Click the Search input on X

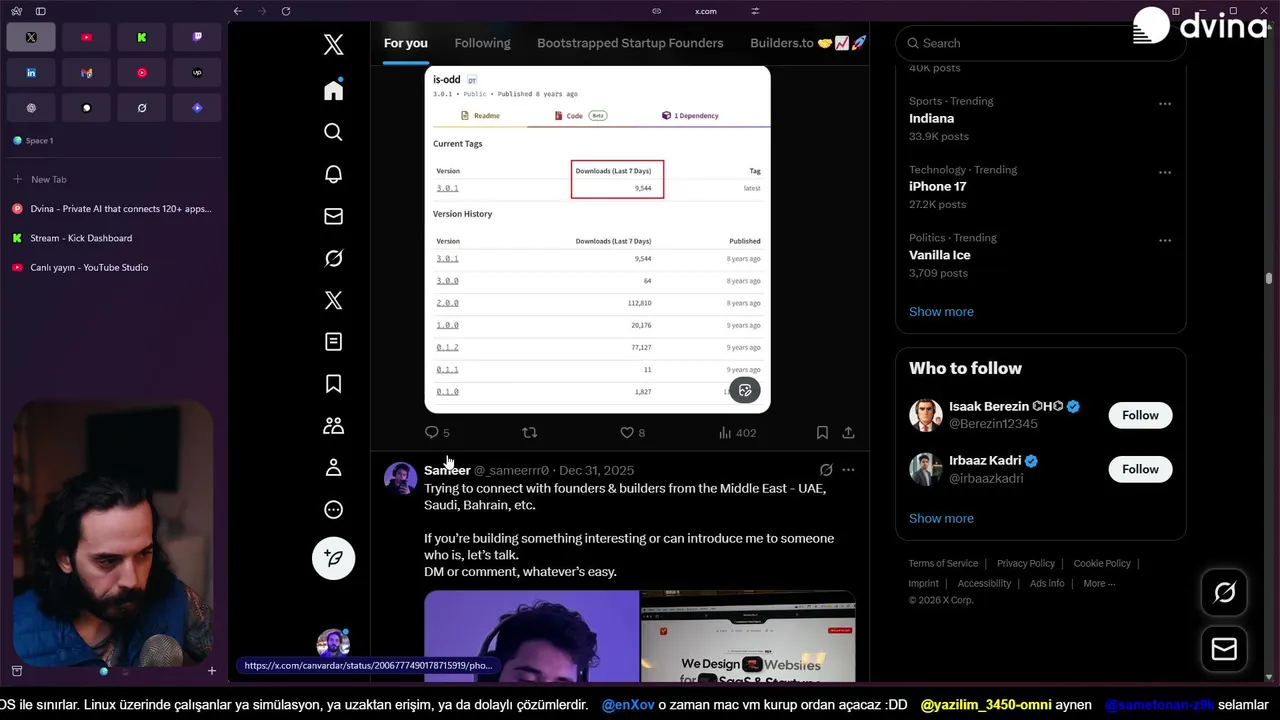tap(1040, 43)
